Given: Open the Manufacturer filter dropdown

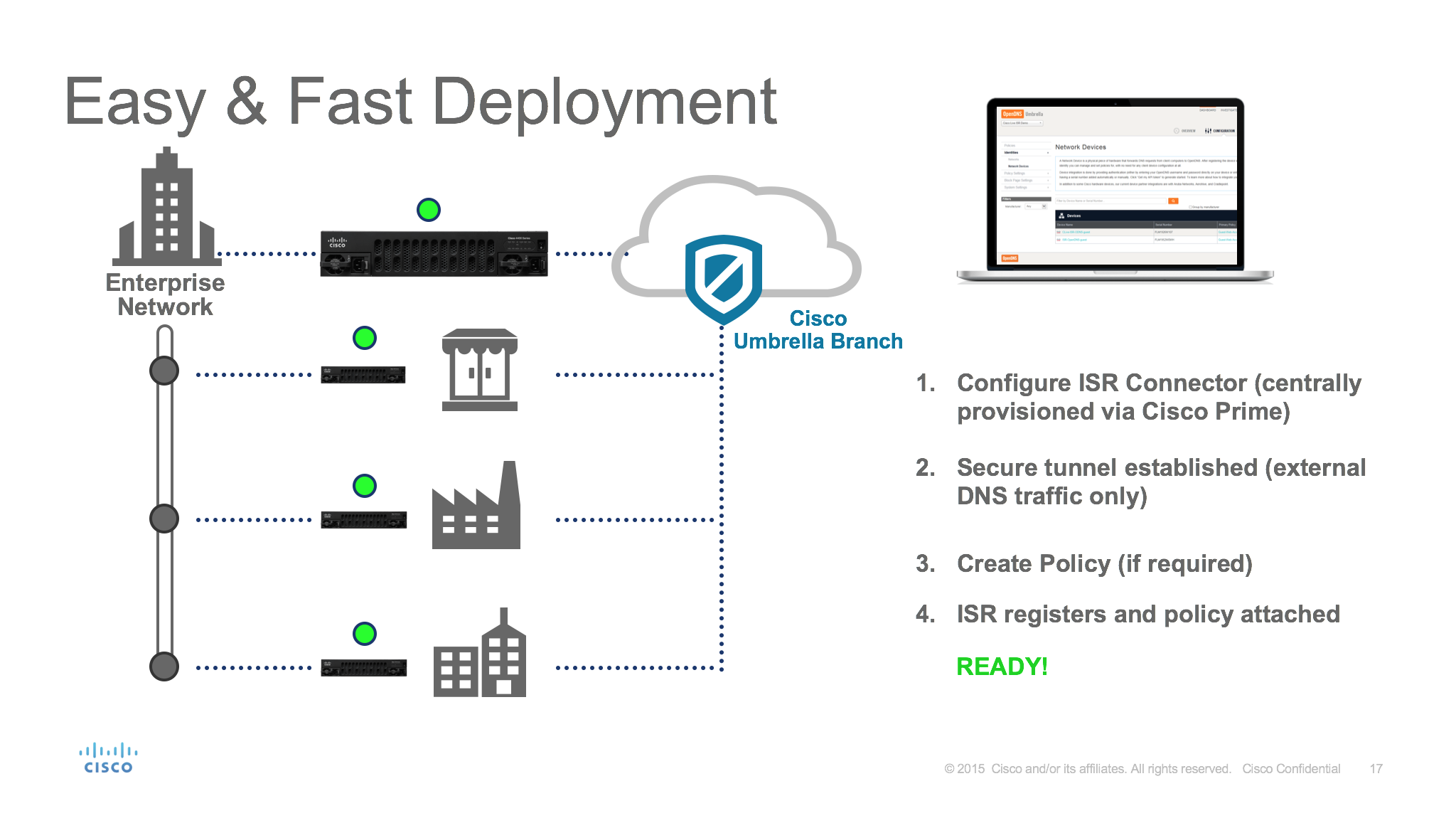Looking at the screenshot, I should point(1036,206).
